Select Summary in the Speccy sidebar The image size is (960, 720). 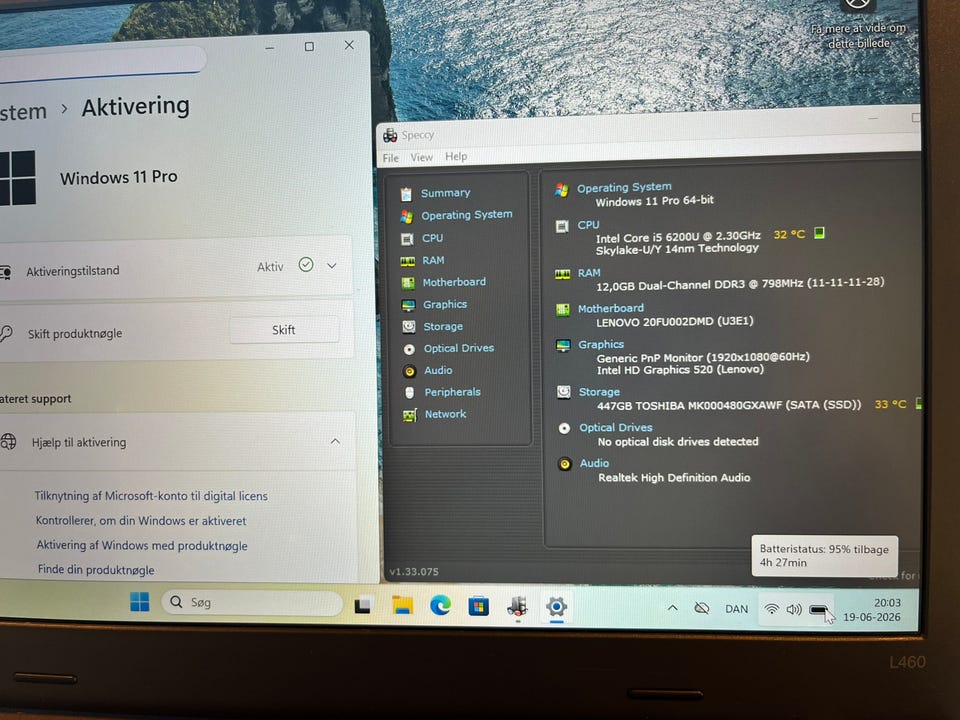point(445,193)
